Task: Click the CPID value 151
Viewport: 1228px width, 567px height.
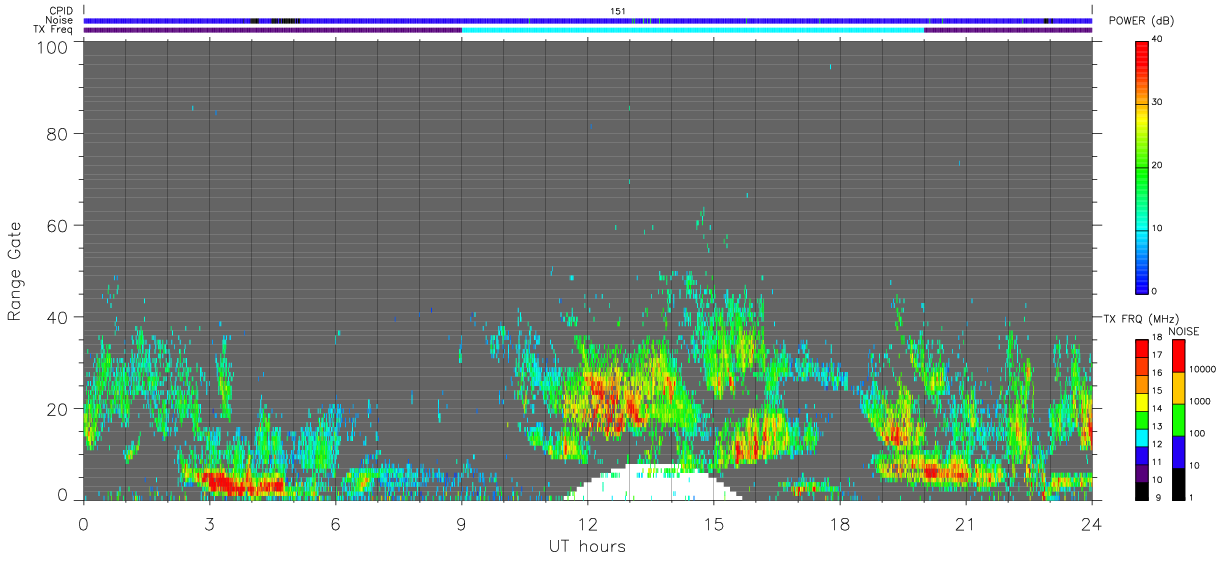Action: coord(618,11)
